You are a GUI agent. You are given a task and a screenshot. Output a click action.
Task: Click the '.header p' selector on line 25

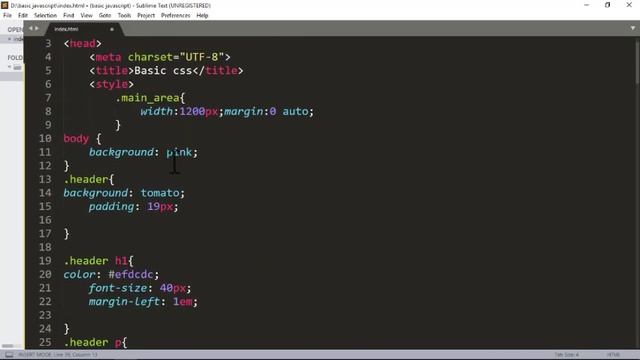92,342
